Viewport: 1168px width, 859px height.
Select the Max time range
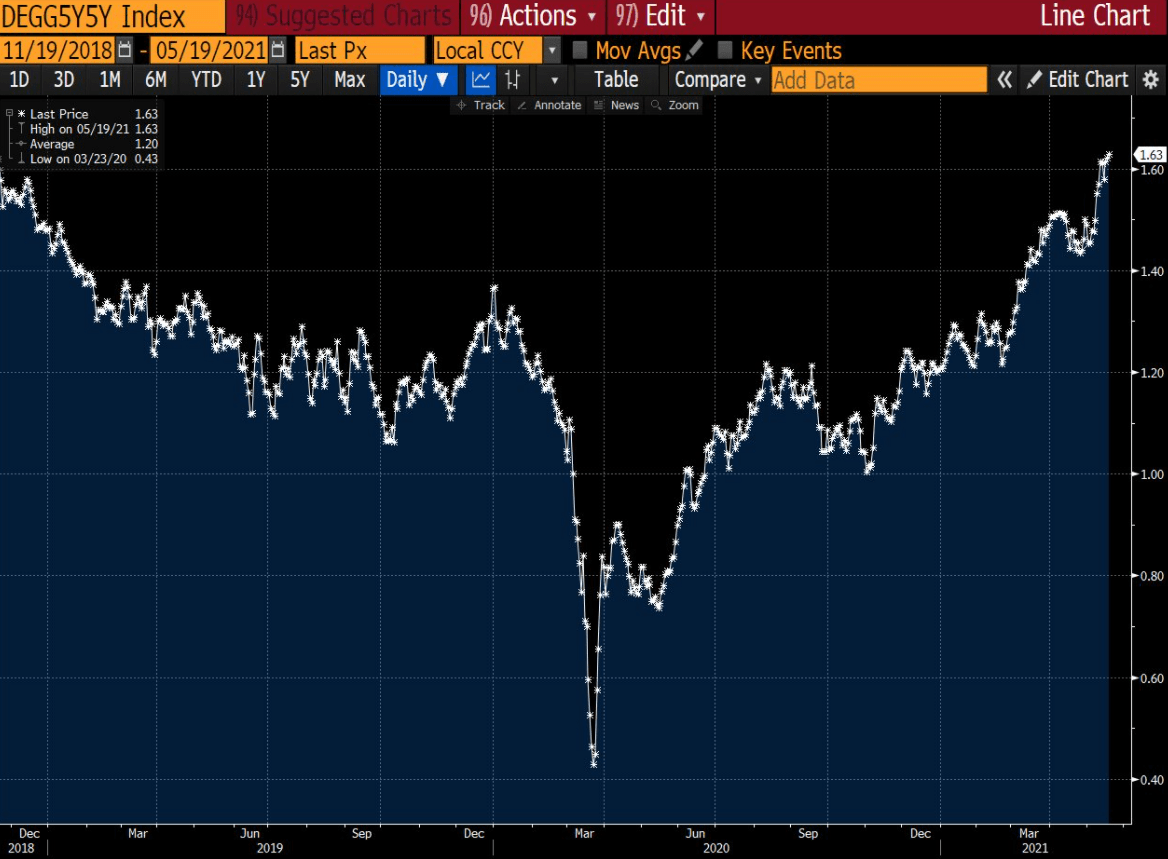click(x=349, y=79)
